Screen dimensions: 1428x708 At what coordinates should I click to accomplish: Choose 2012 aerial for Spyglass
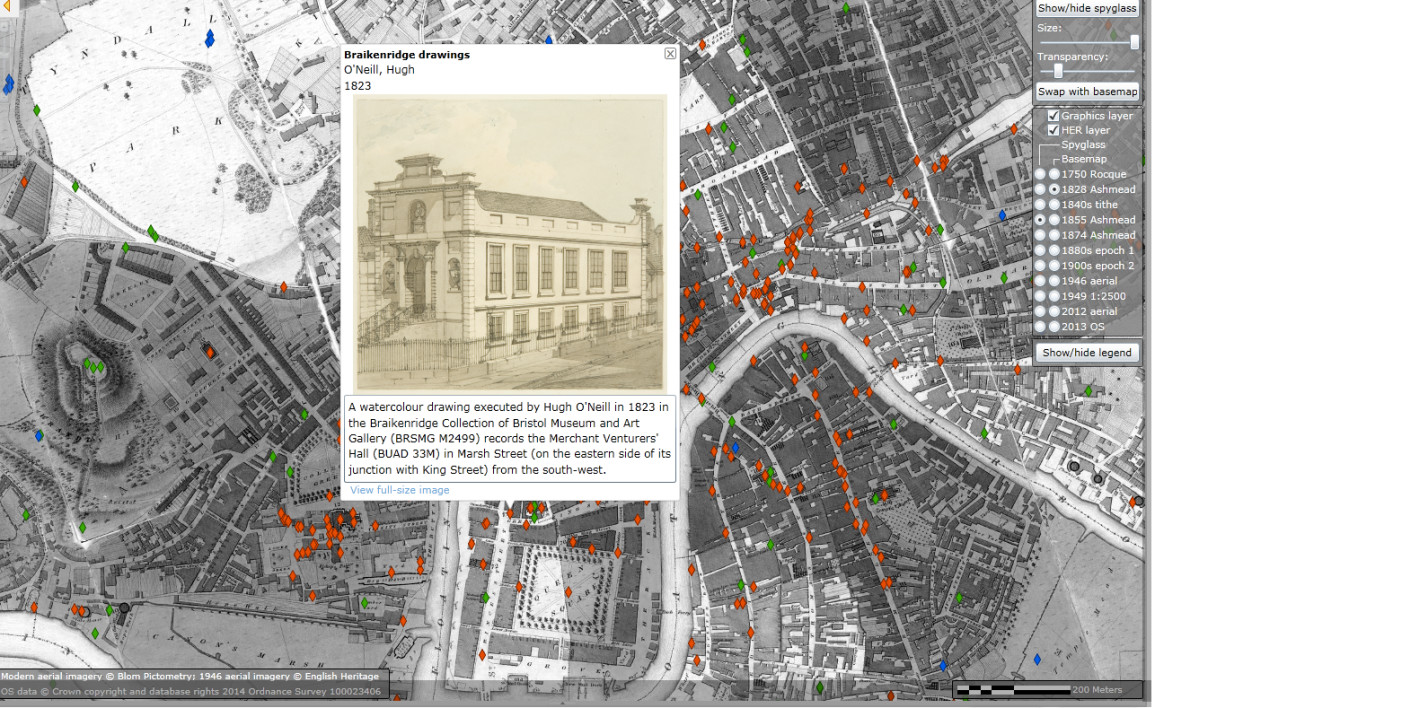coord(1040,311)
